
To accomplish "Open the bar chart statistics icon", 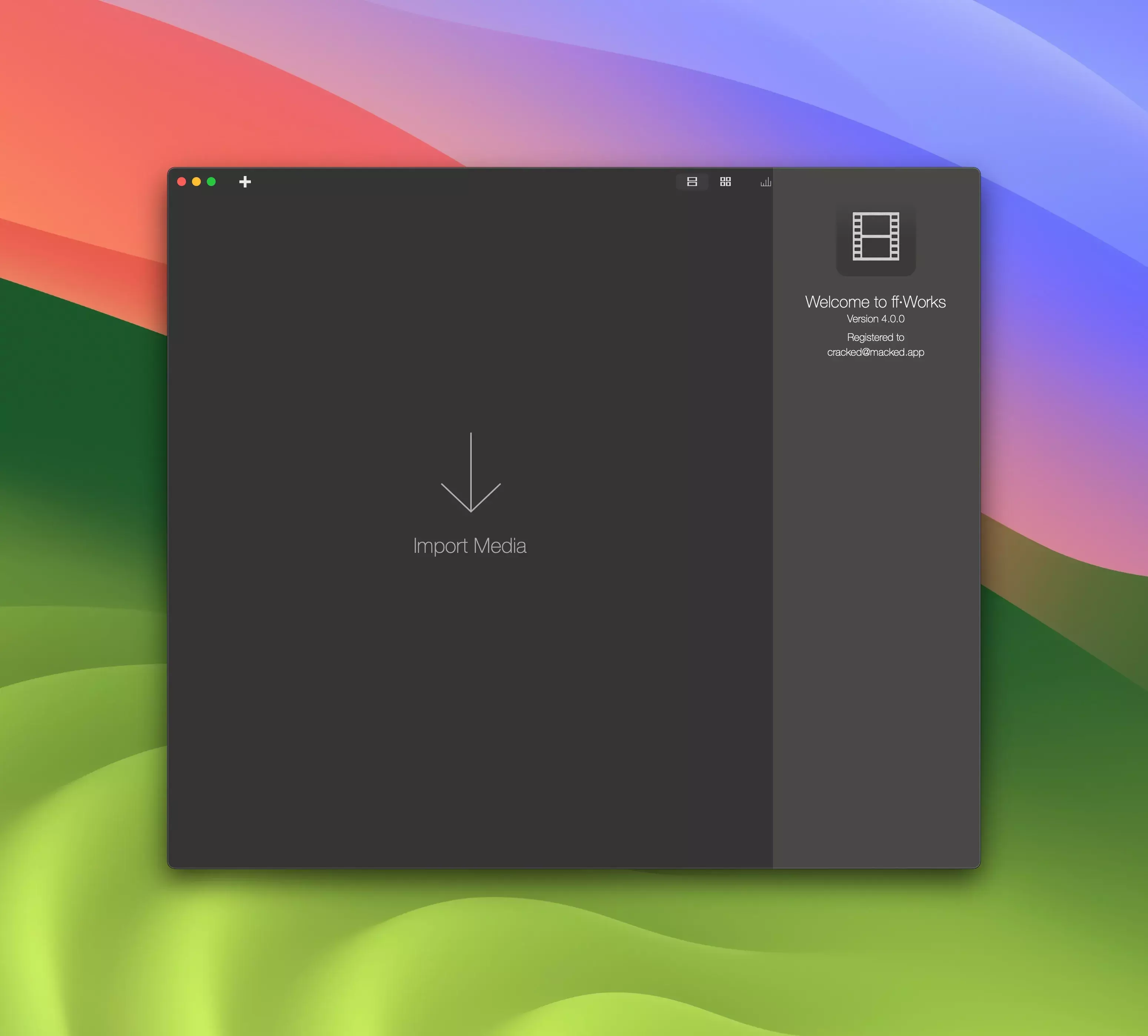I will (x=766, y=182).
